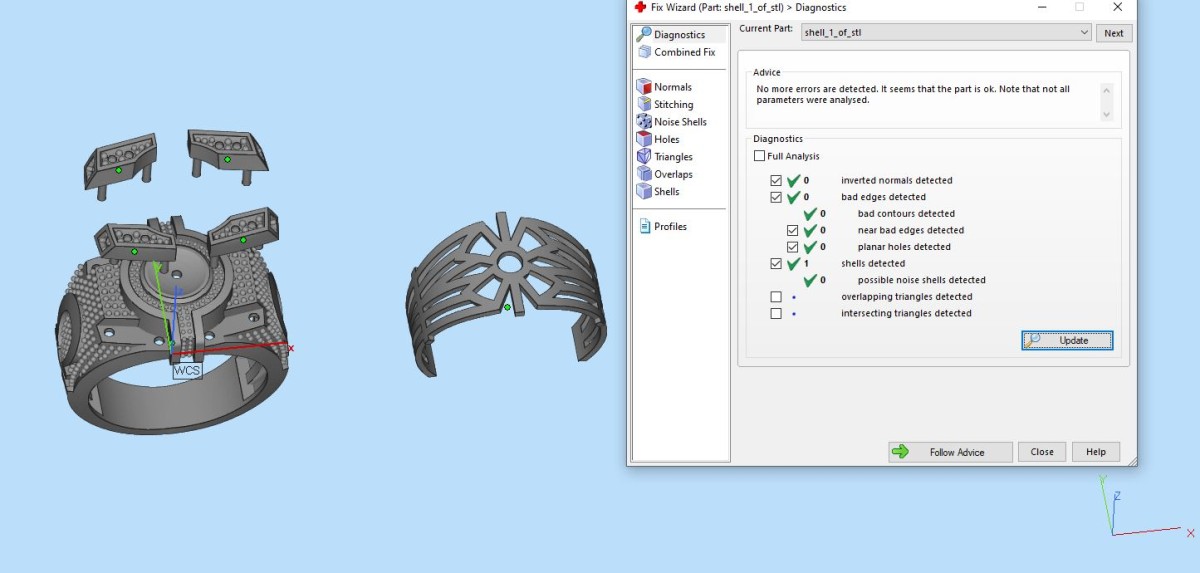Select the Combined Fix icon

click(x=644, y=52)
